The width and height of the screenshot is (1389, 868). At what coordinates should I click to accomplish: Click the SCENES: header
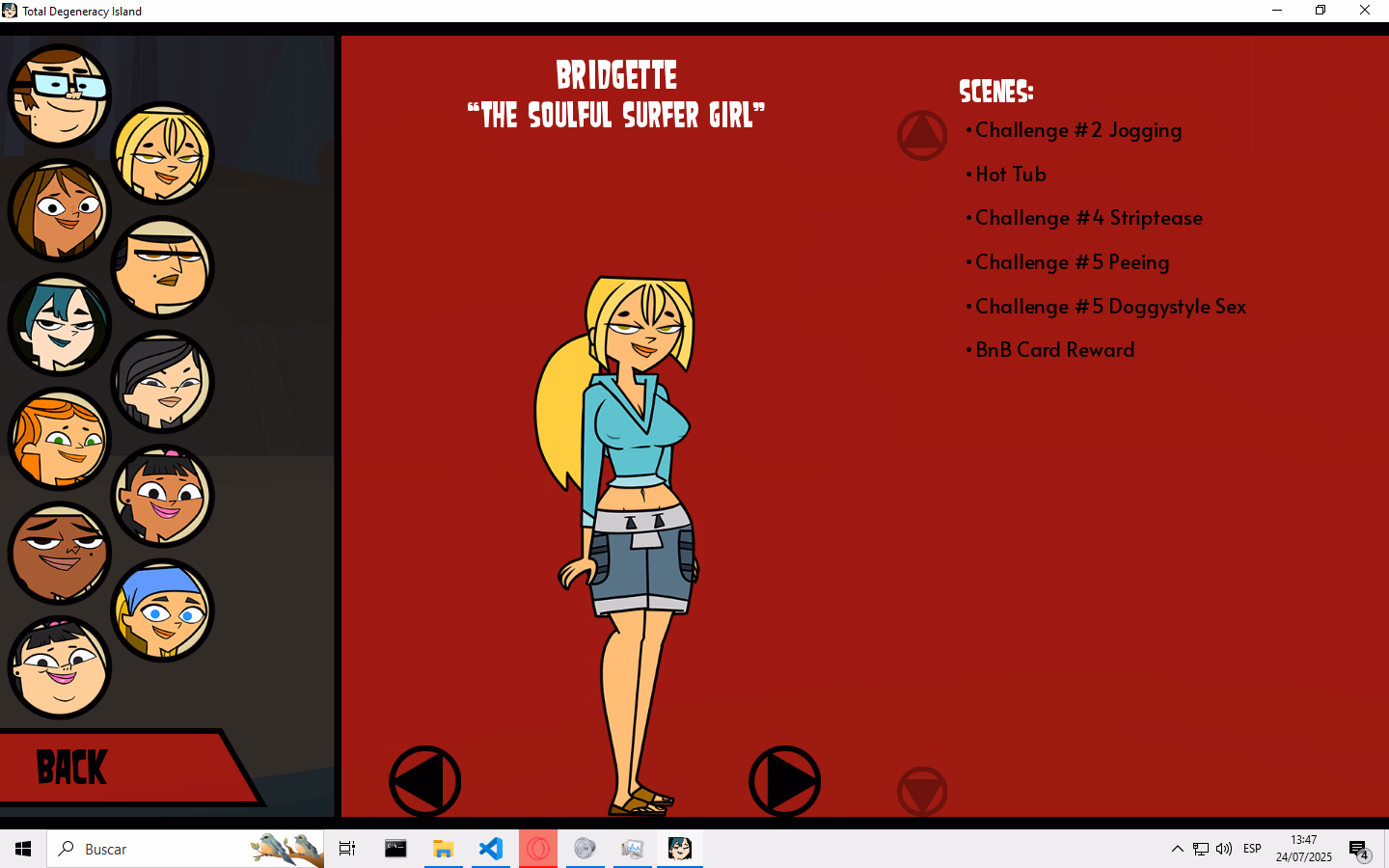(x=996, y=92)
